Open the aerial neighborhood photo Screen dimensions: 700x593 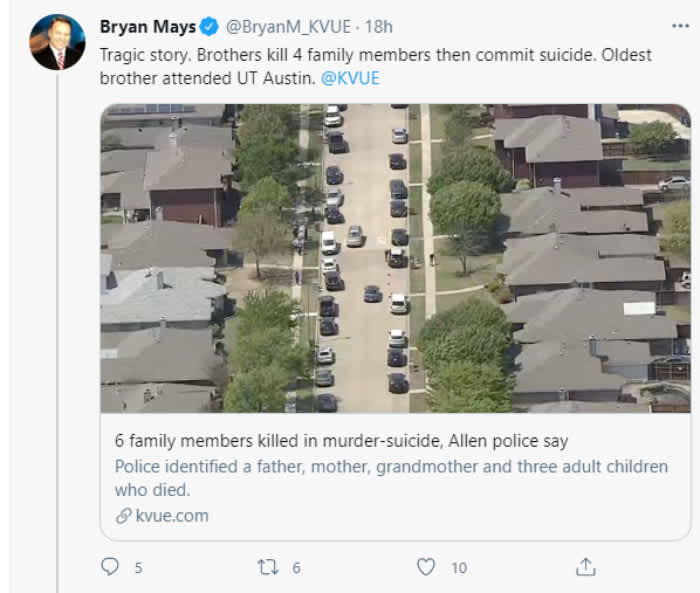(395, 258)
